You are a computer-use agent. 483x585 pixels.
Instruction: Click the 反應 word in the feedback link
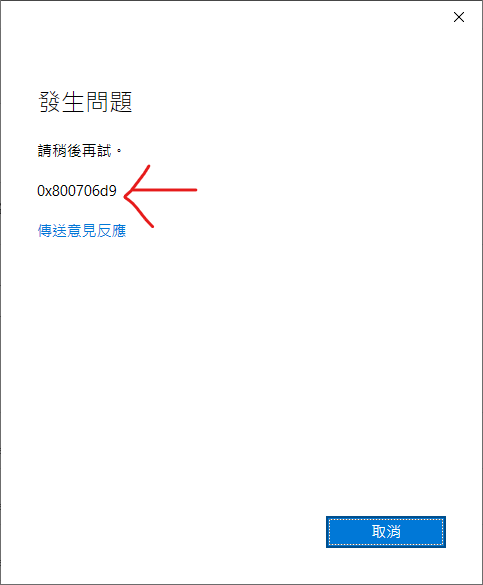[x=111, y=231]
